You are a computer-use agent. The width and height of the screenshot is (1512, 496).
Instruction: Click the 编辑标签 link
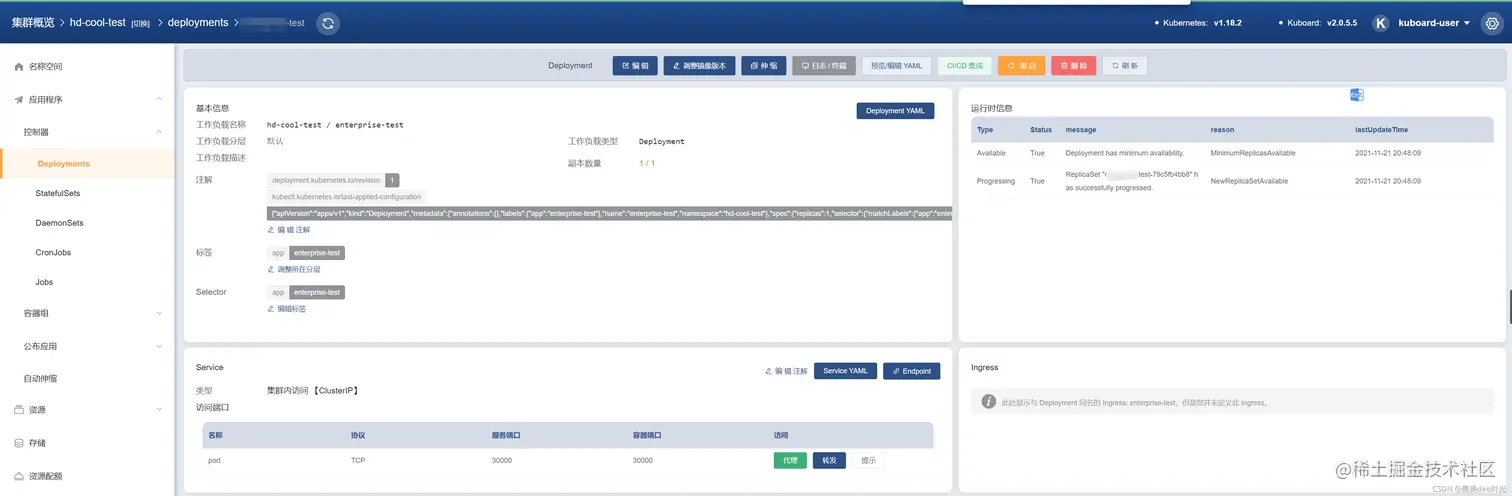point(287,309)
